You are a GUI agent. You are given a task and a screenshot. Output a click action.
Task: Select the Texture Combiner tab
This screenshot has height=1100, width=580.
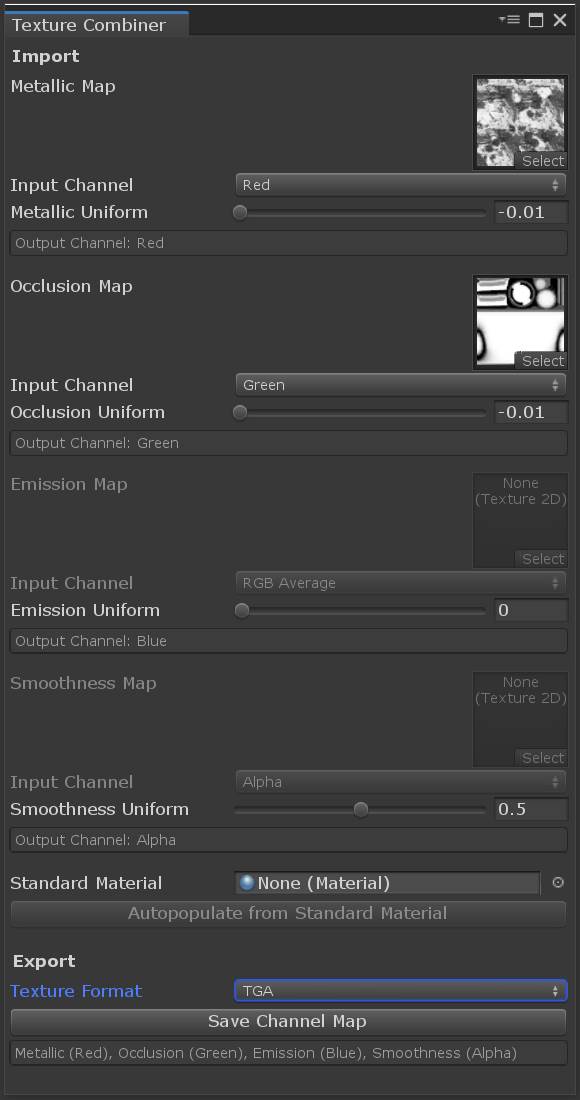coord(90,25)
